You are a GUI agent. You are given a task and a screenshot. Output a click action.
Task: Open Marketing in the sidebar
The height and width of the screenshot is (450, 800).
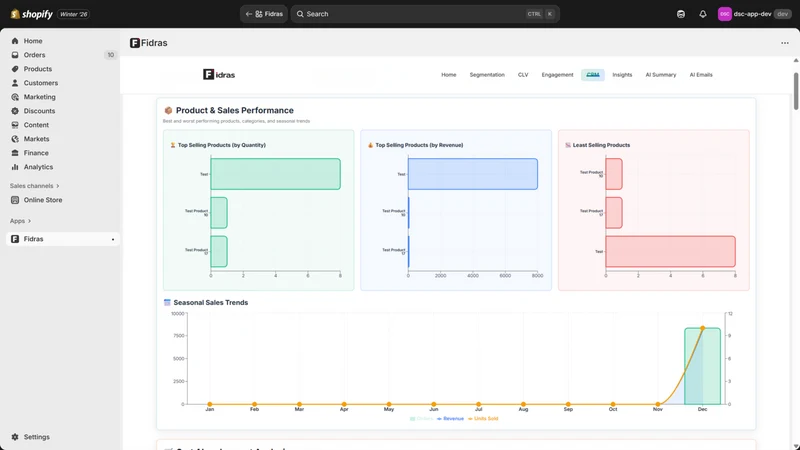pyautogui.click(x=39, y=97)
